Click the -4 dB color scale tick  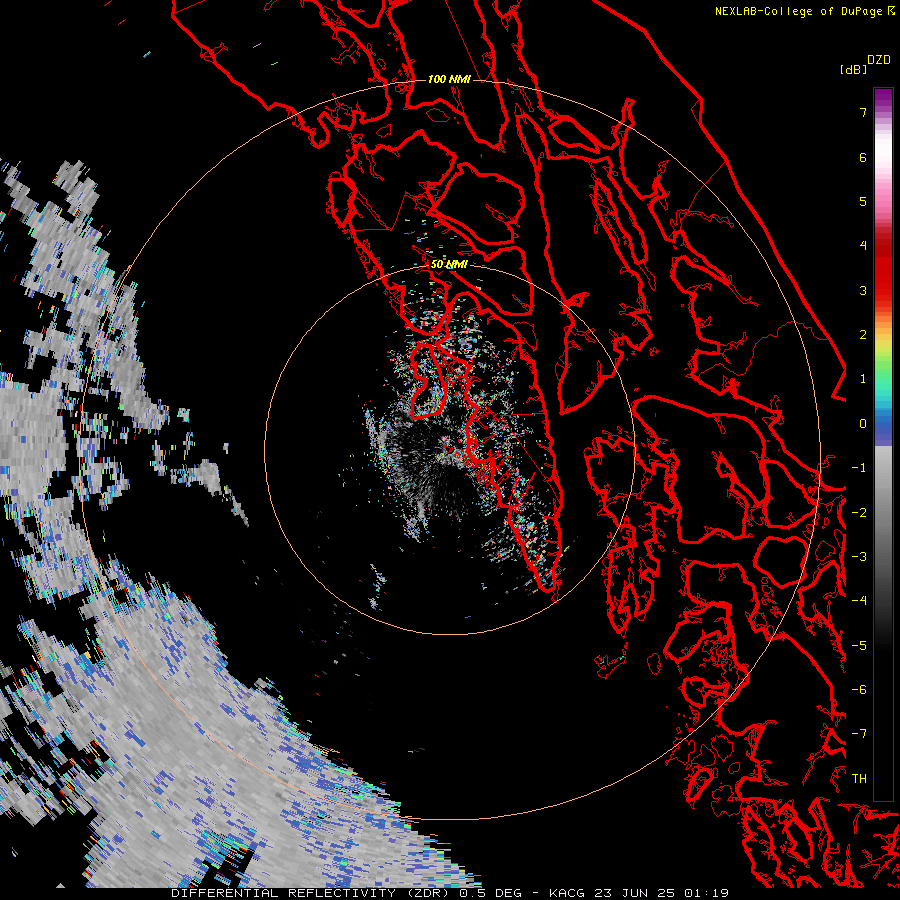click(x=859, y=601)
